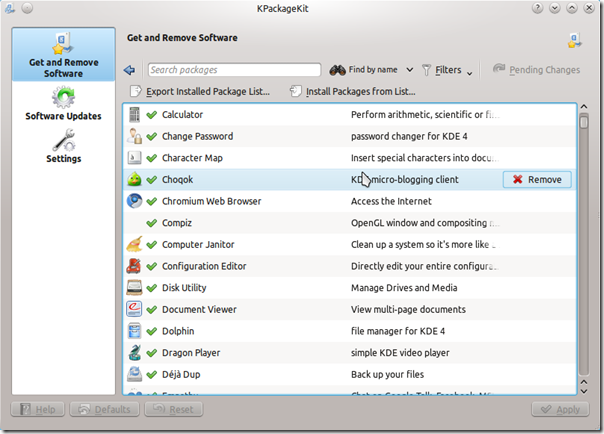Click the Dragon Player icon
Viewport: 604px width, 434px height.
[x=135, y=352]
